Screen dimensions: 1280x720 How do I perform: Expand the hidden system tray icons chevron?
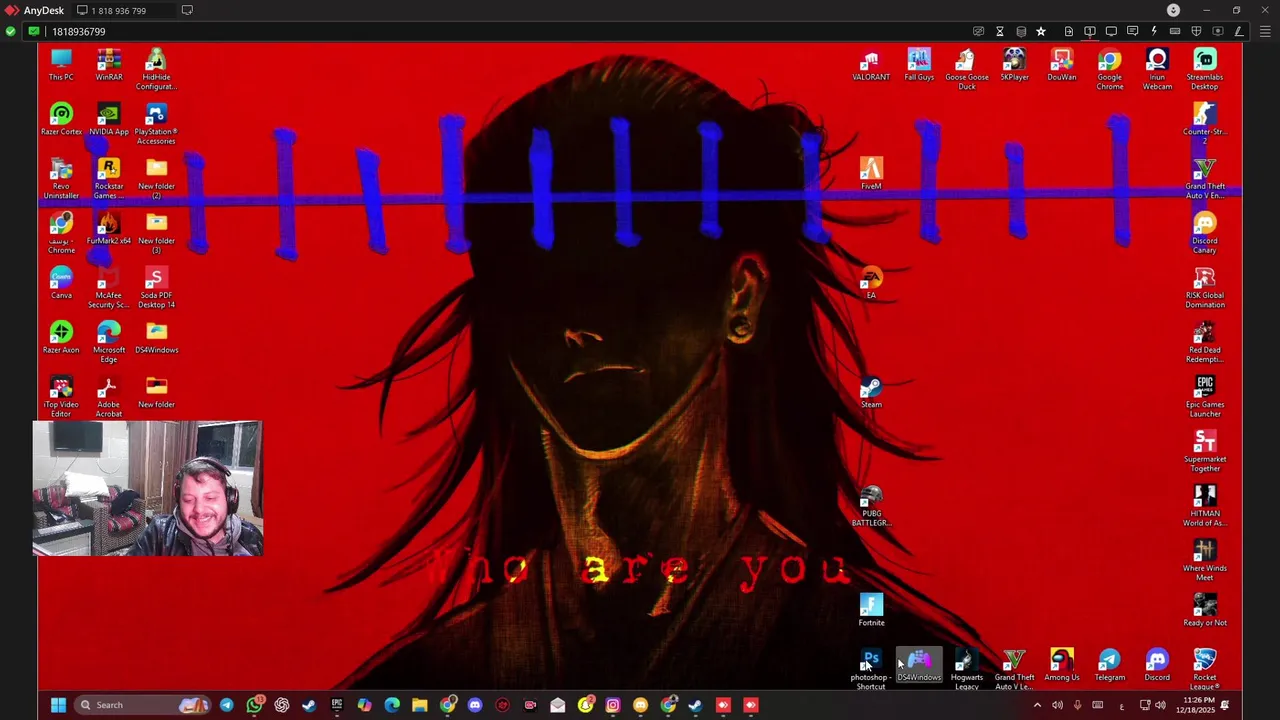(x=1037, y=705)
